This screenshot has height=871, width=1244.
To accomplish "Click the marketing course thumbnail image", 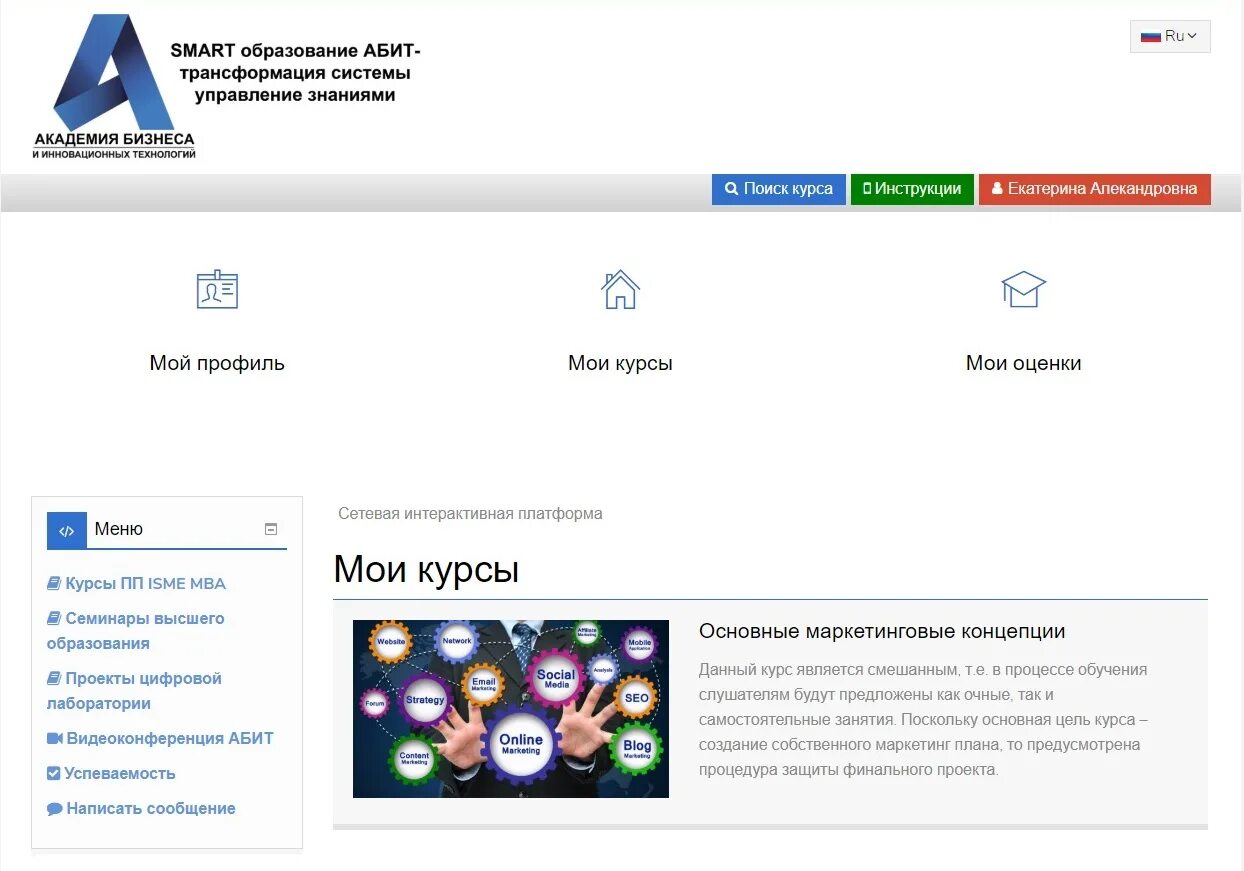I will [510, 709].
